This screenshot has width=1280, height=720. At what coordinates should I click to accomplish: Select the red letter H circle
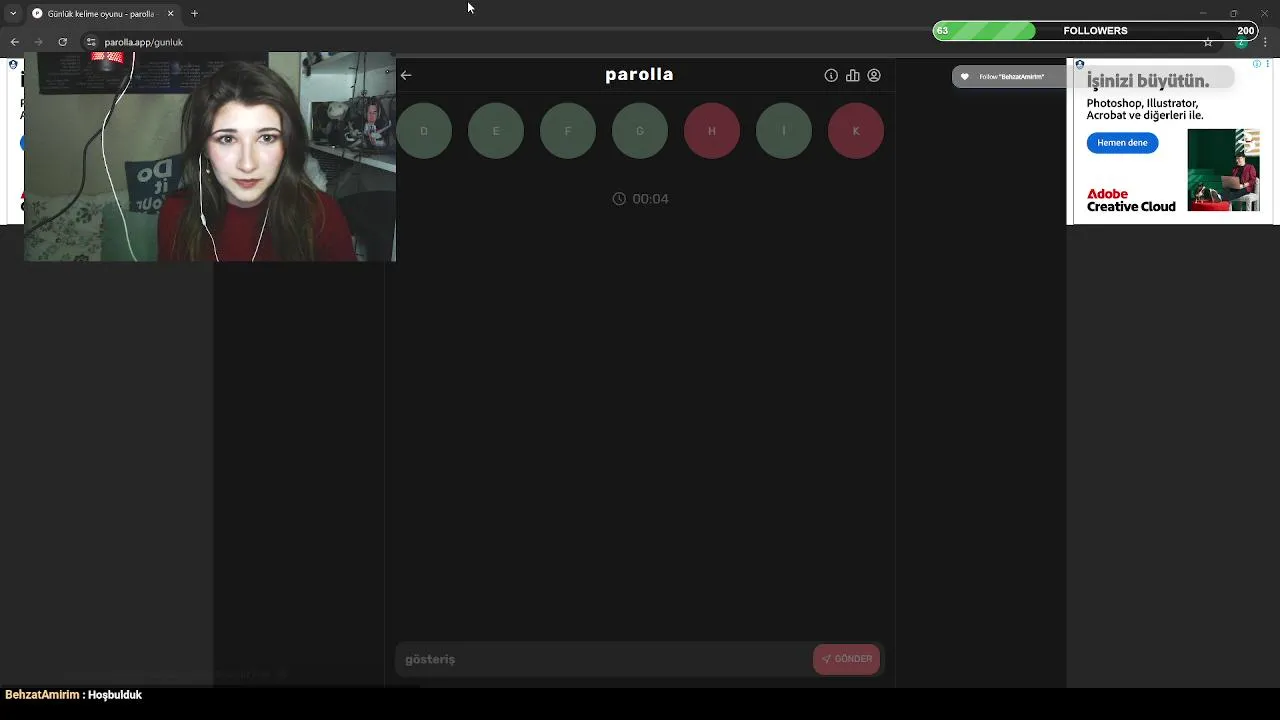tap(712, 131)
